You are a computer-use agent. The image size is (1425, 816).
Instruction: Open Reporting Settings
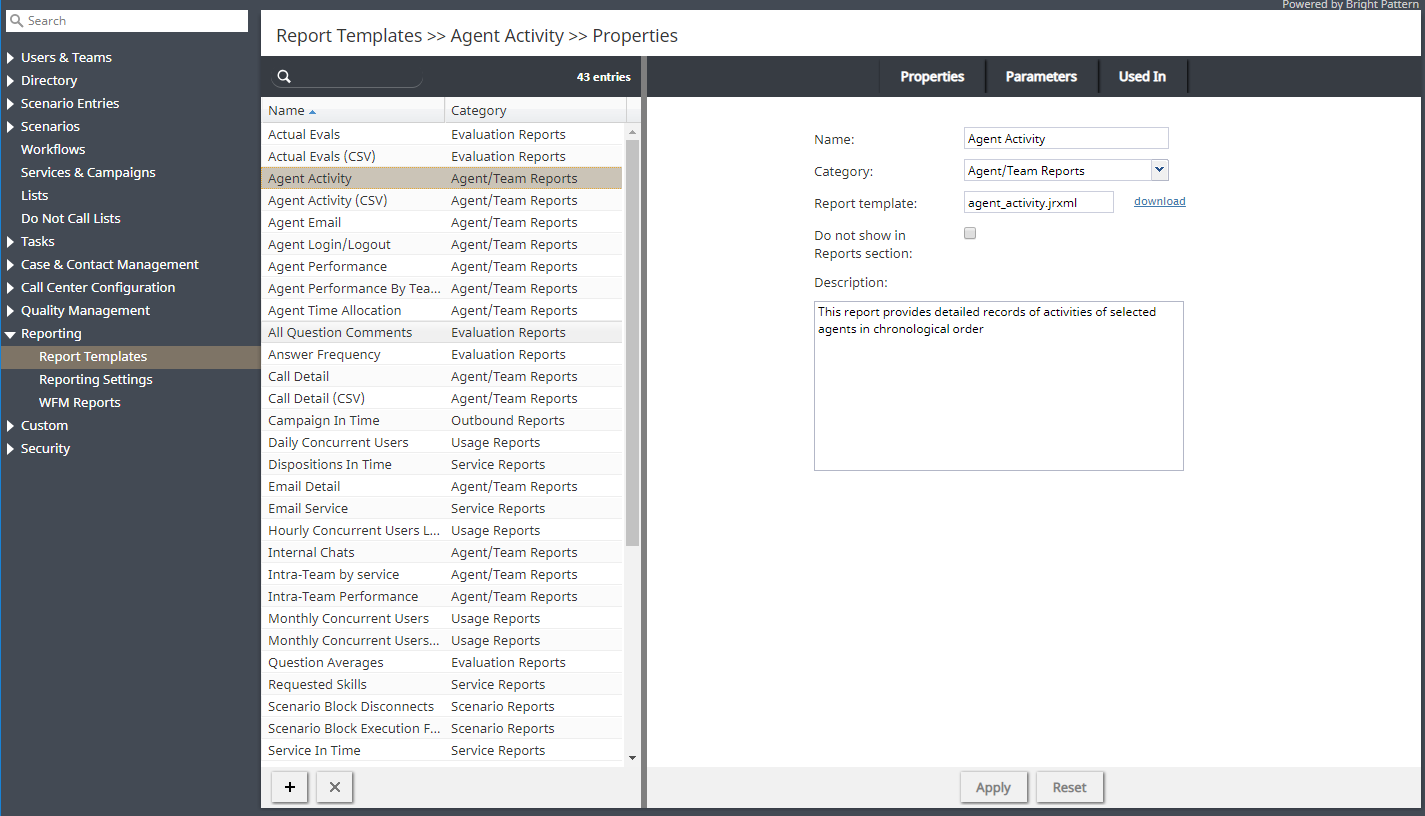(x=96, y=380)
